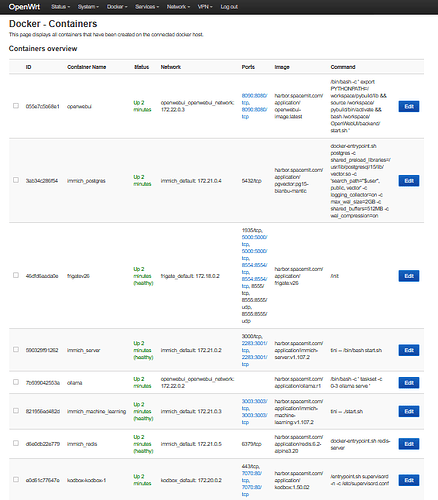438x500 pixels.
Task: Check the immich_machine_learning container checkbox
Action: (x=16, y=411)
